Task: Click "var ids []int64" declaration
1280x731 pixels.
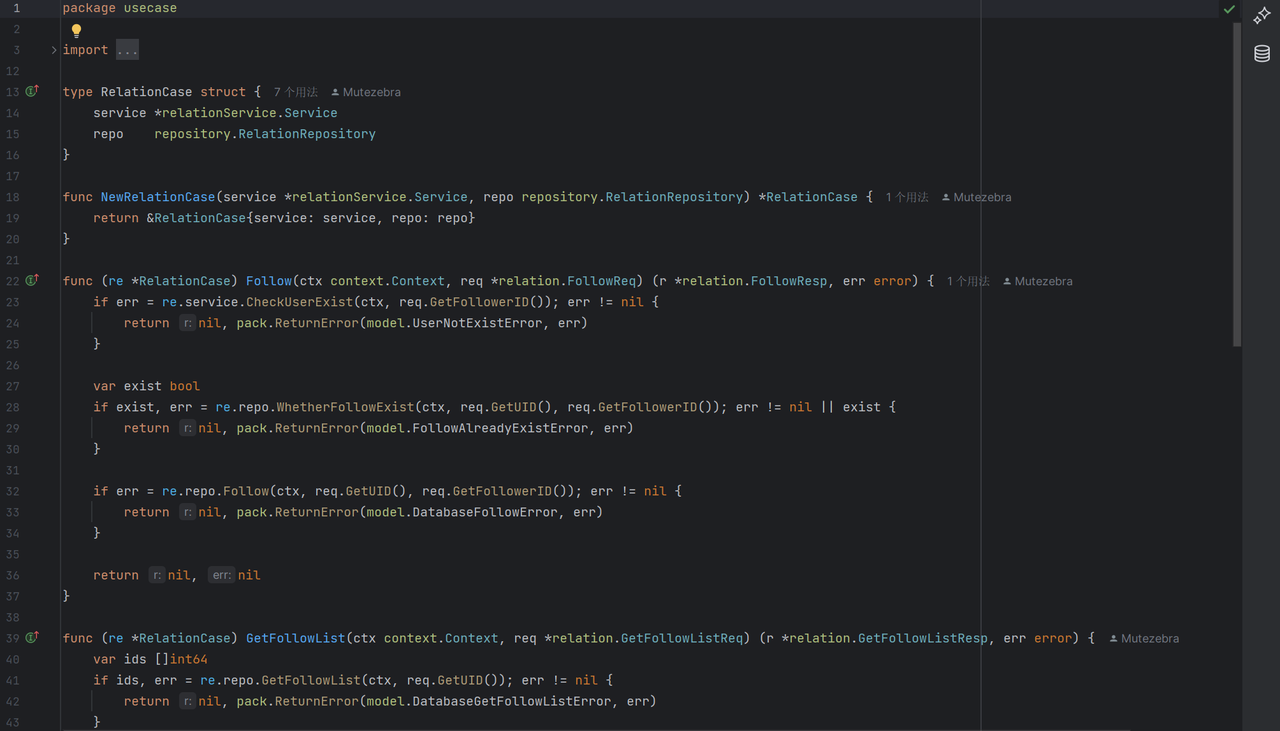Action: [x=151, y=659]
